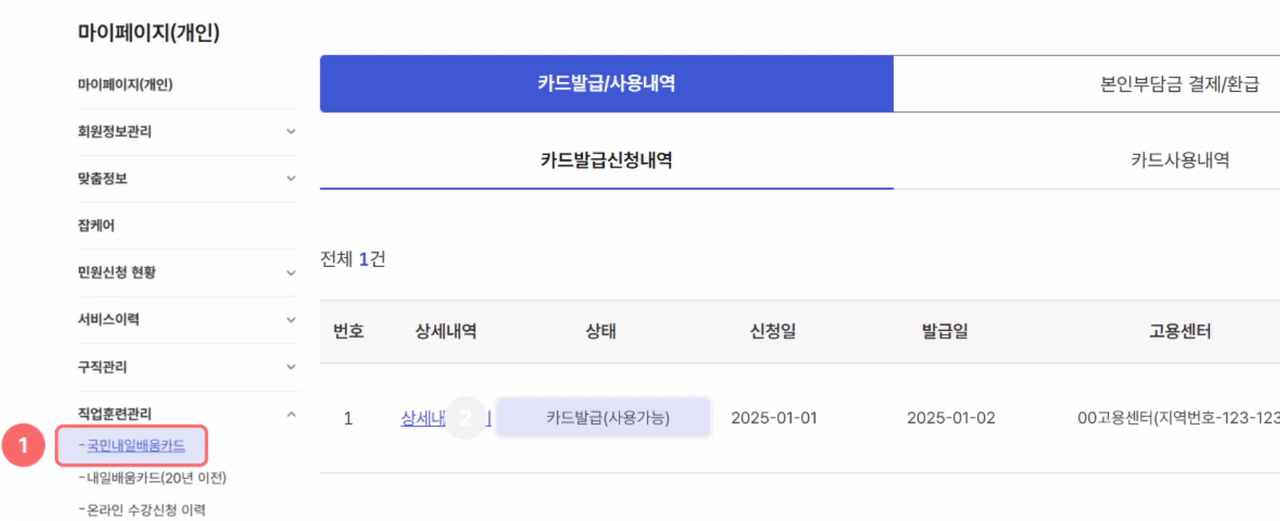Expand the 회원정보관리 menu chevron
Image resolution: width=1280 pixels, height=521 pixels.
pyautogui.click(x=291, y=131)
